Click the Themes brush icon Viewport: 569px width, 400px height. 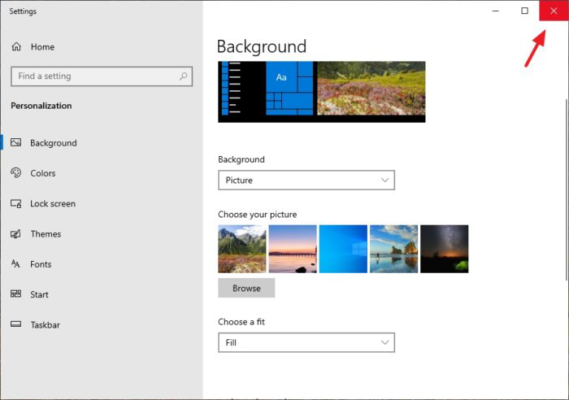click(16, 234)
